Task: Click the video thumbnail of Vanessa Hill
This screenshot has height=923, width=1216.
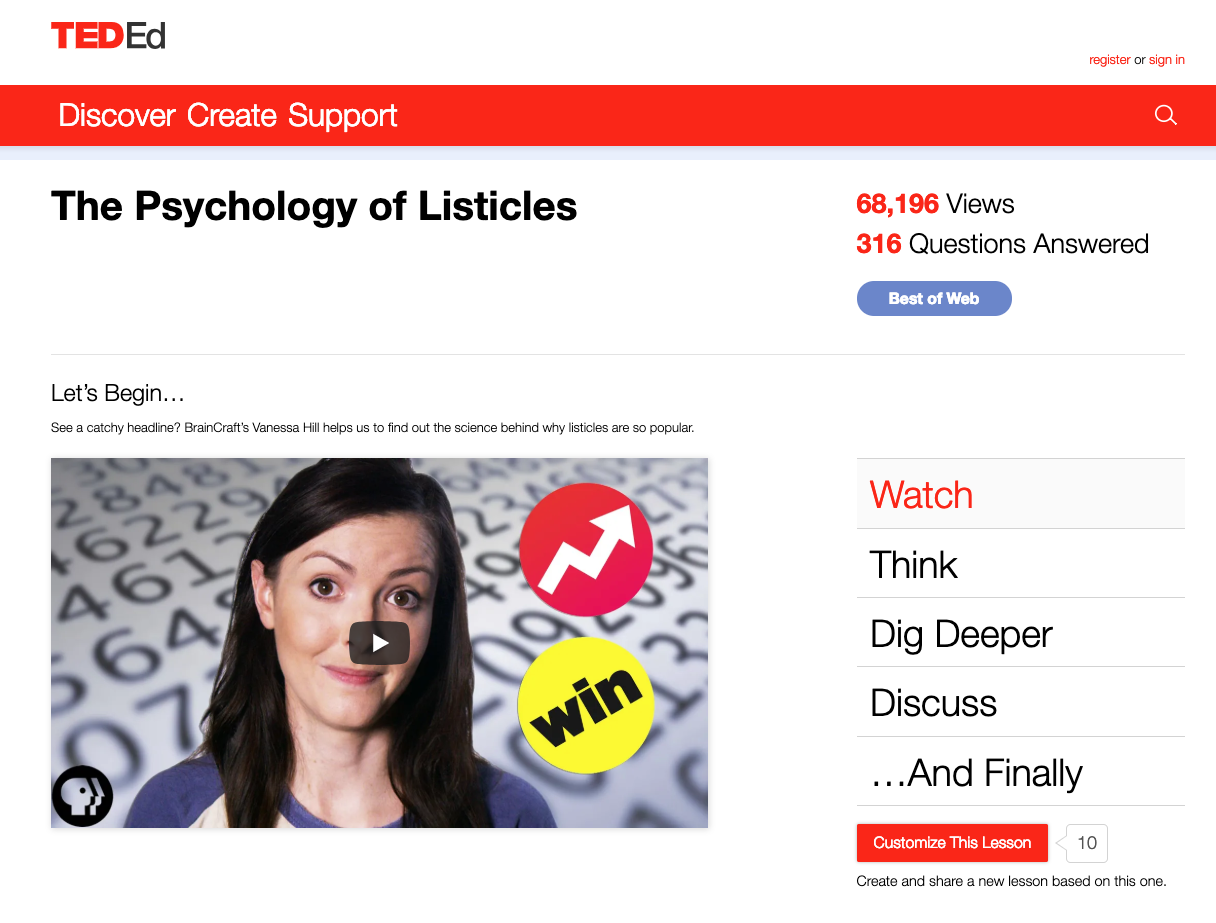Action: pyautogui.click(x=379, y=643)
